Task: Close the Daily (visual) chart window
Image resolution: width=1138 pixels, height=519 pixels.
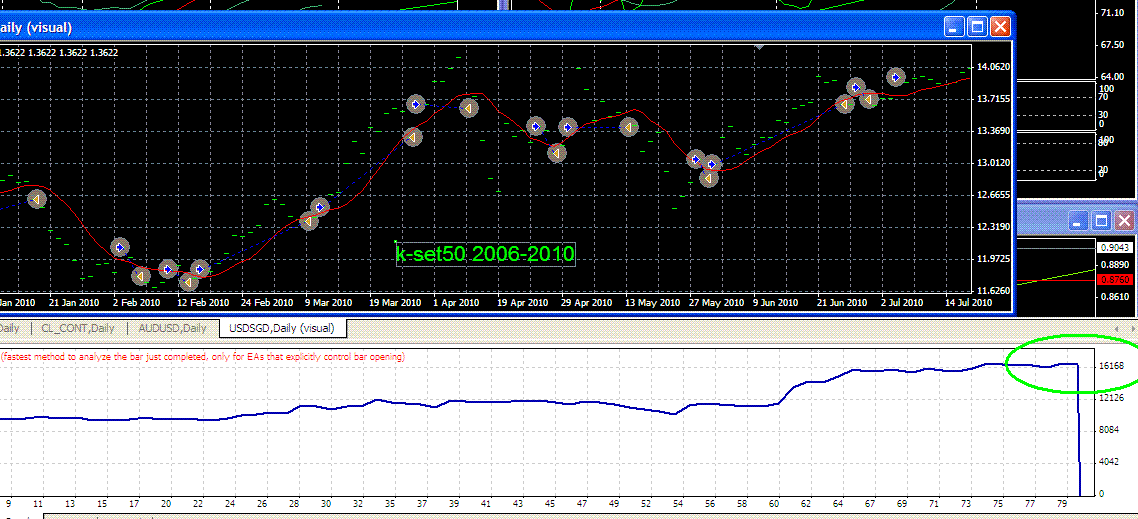Action: click(1000, 28)
